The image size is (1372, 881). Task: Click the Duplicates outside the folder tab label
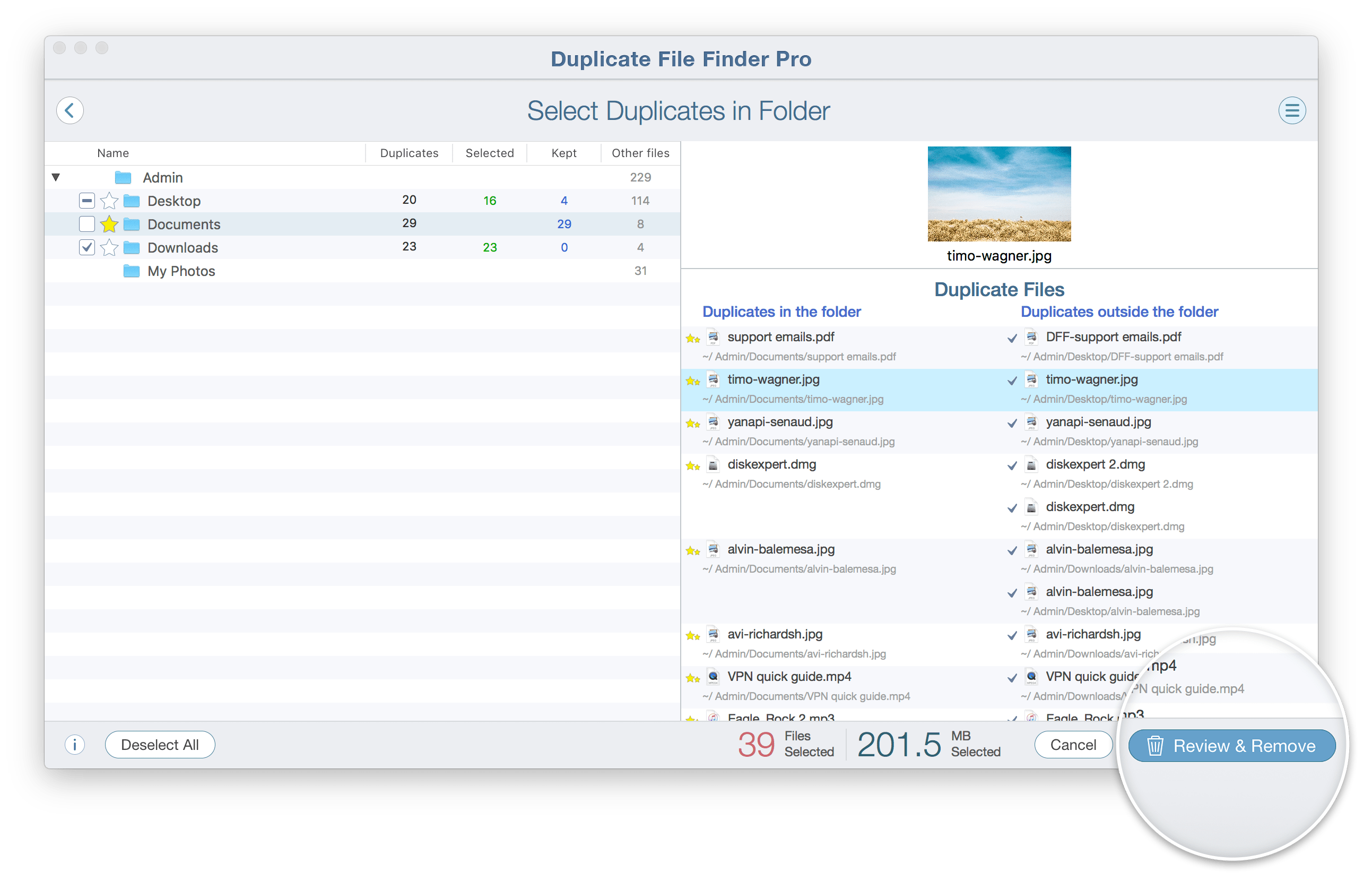pos(1121,312)
